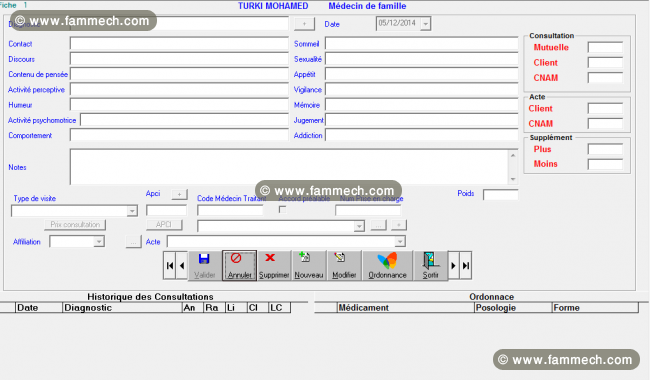650x380 pixels.
Task: Click ellipsis button beside Affiliation
Action: pos(133,242)
